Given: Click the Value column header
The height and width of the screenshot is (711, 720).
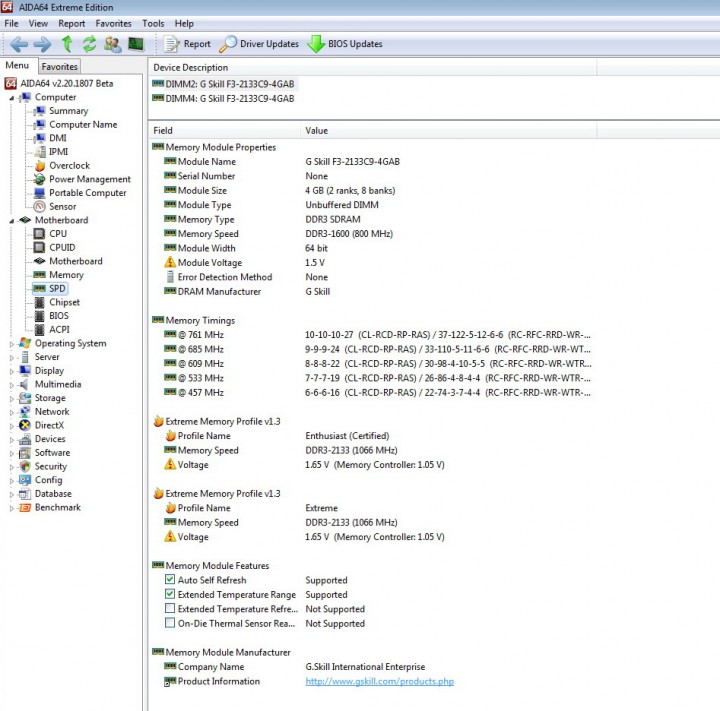Looking at the screenshot, I should tap(449, 130).
